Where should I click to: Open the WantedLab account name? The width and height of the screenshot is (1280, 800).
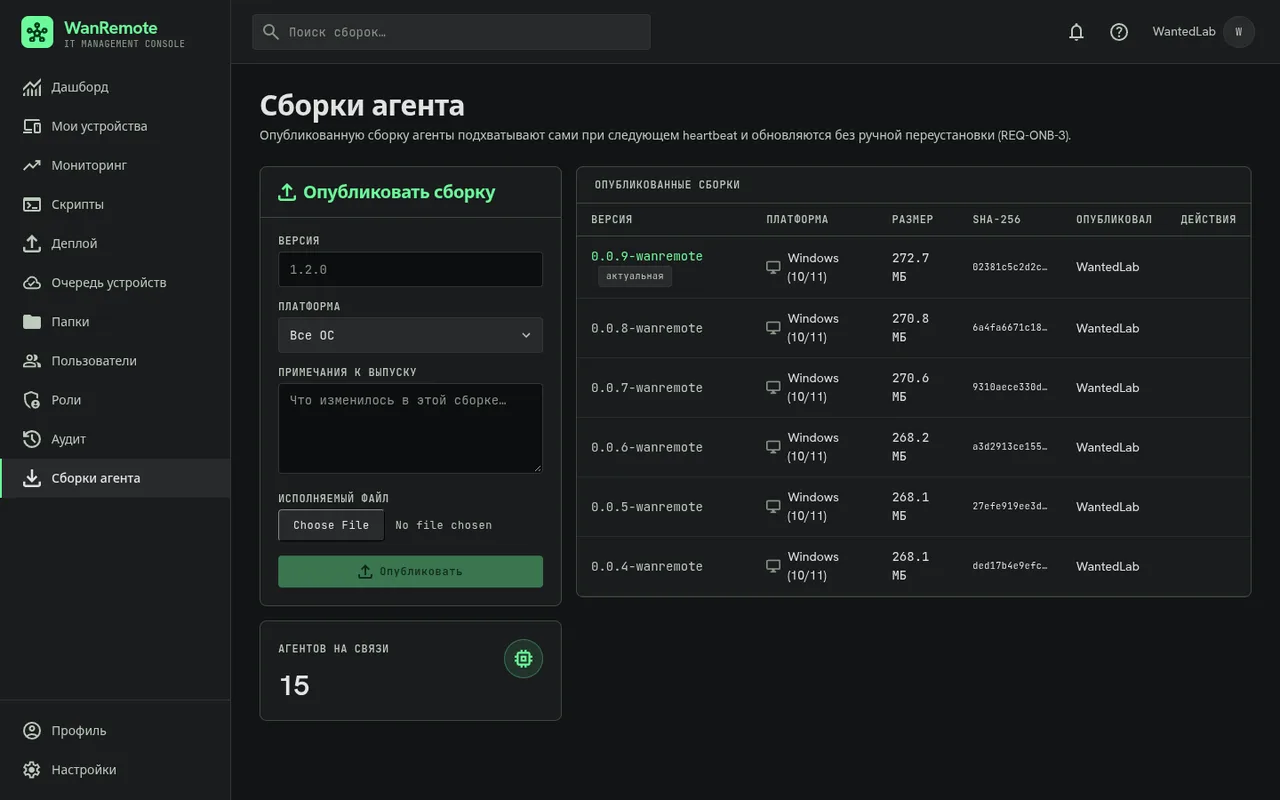(1184, 32)
